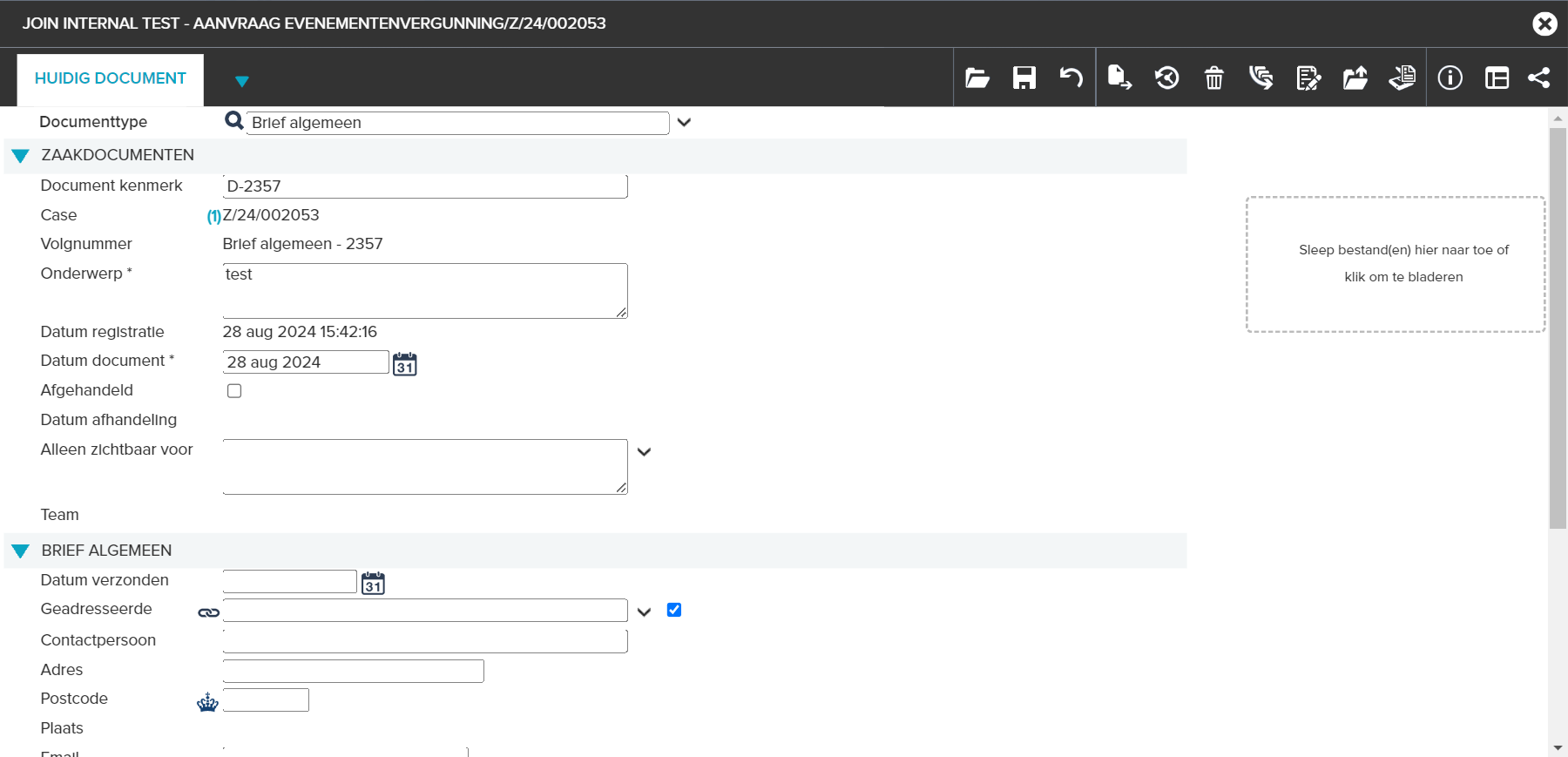Click the stacked documents forward icon
Screen dimensions: 1568x757
[1261, 78]
